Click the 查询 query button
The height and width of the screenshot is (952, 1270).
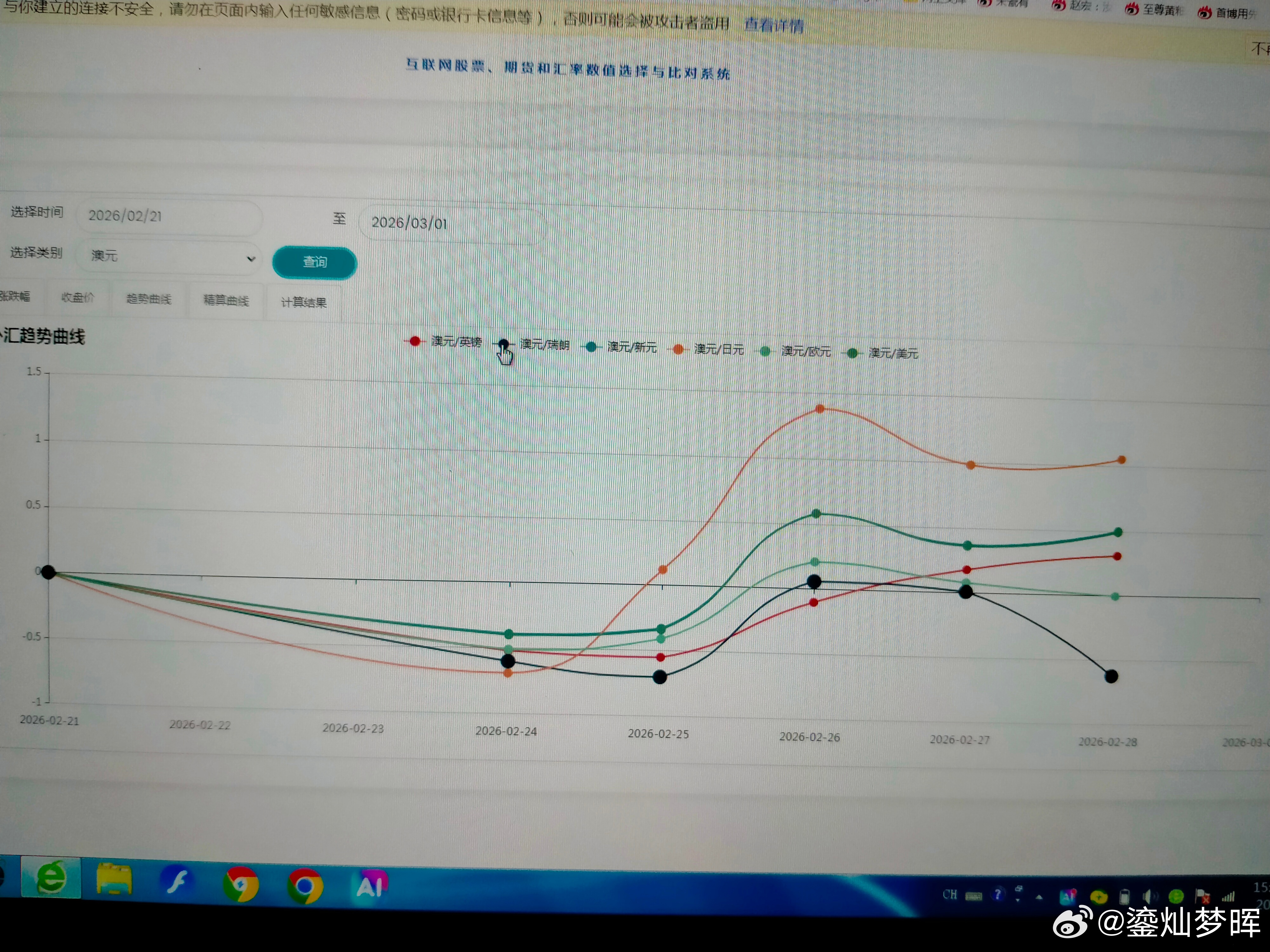(315, 262)
